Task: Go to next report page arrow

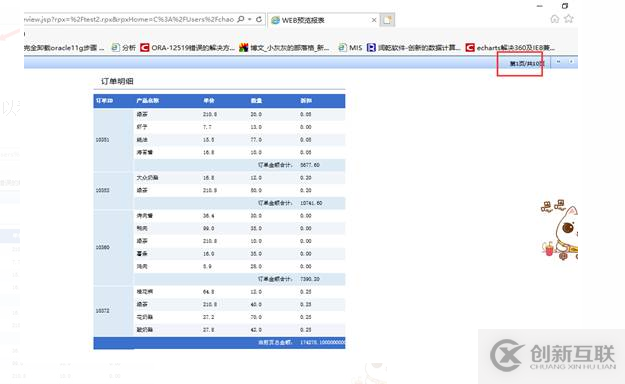Action: (571, 62)
